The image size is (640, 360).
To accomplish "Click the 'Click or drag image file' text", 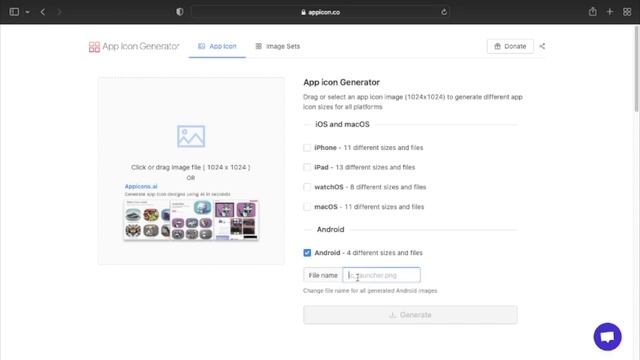I will [x=191, y=167].
